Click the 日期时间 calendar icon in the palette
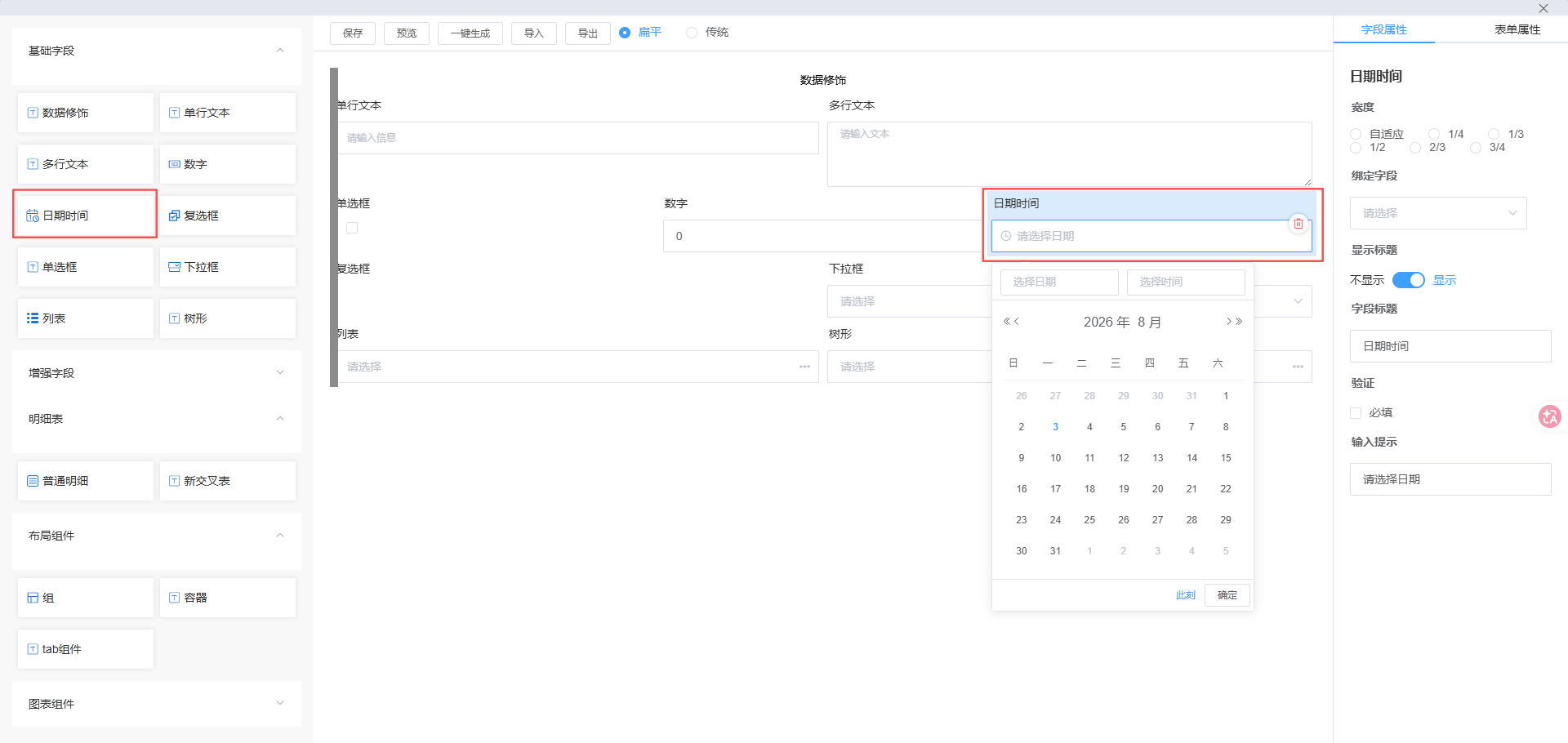This screenshot has height=743, width=1568. (33, 216)
